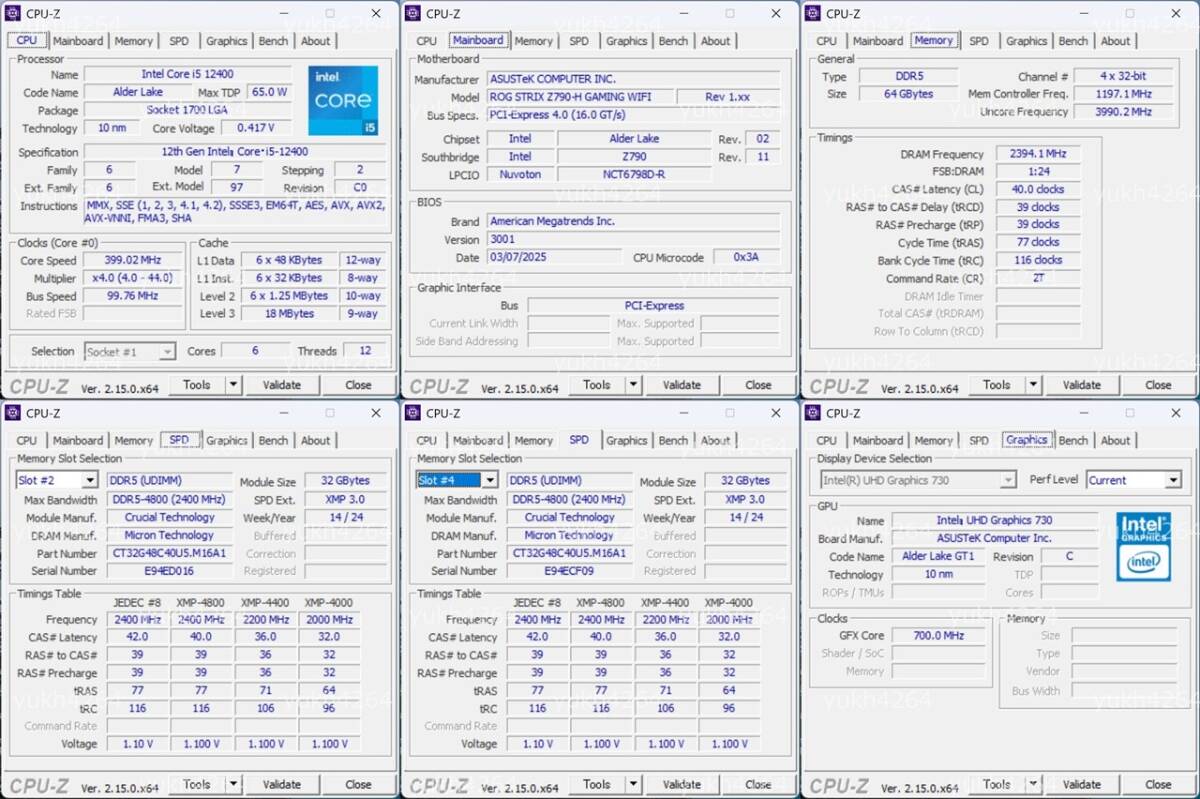Open About tab in Mainboard-tab window
The height and width of the screenshot is (799, 1200).
point(715,41)
